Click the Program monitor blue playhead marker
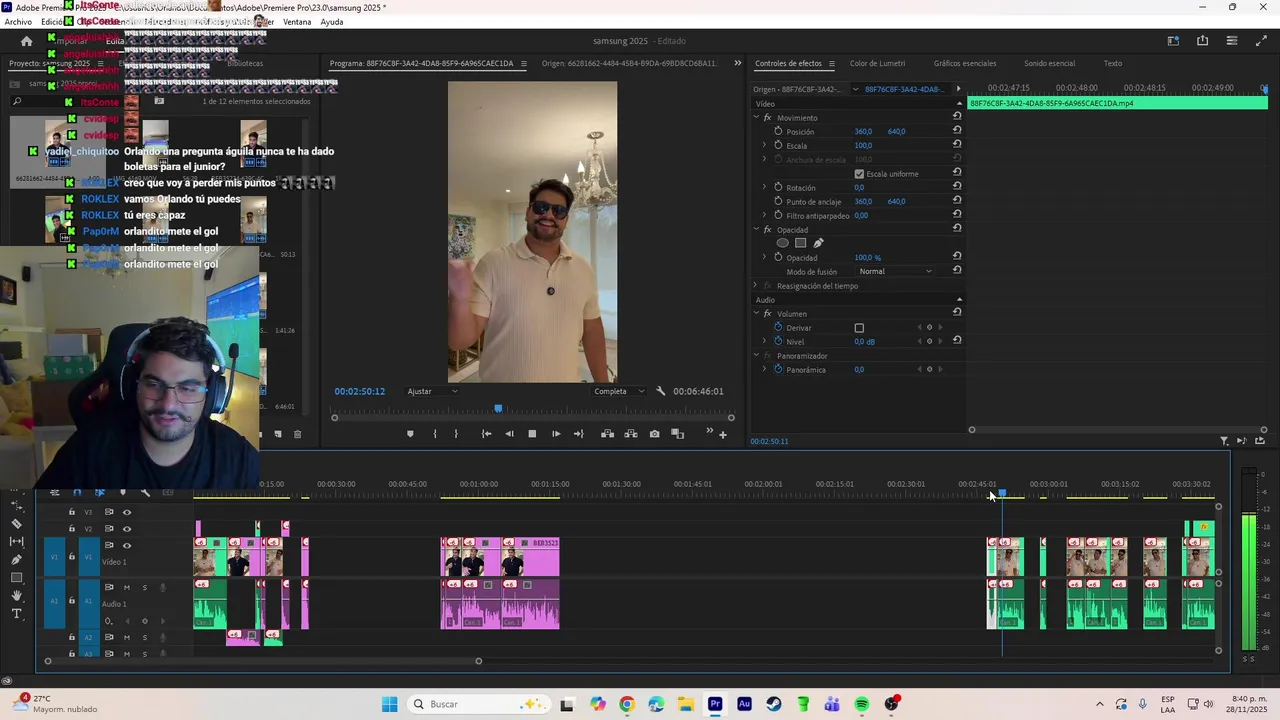The height and width of the screenshot is (720, 1280). pos(498,408)
